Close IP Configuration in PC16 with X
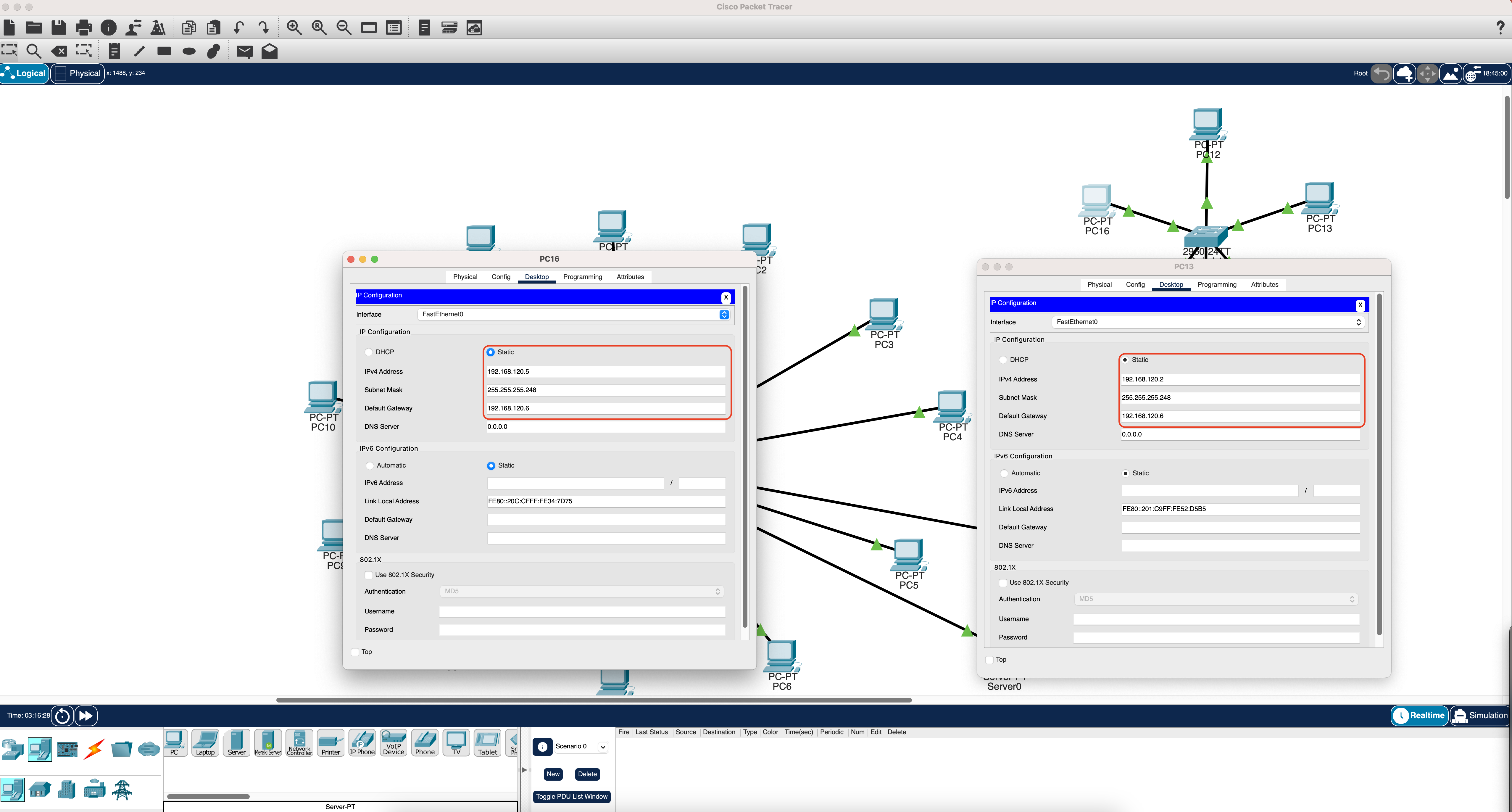This screenshot has height=812, width=1512. click(726, 298)
